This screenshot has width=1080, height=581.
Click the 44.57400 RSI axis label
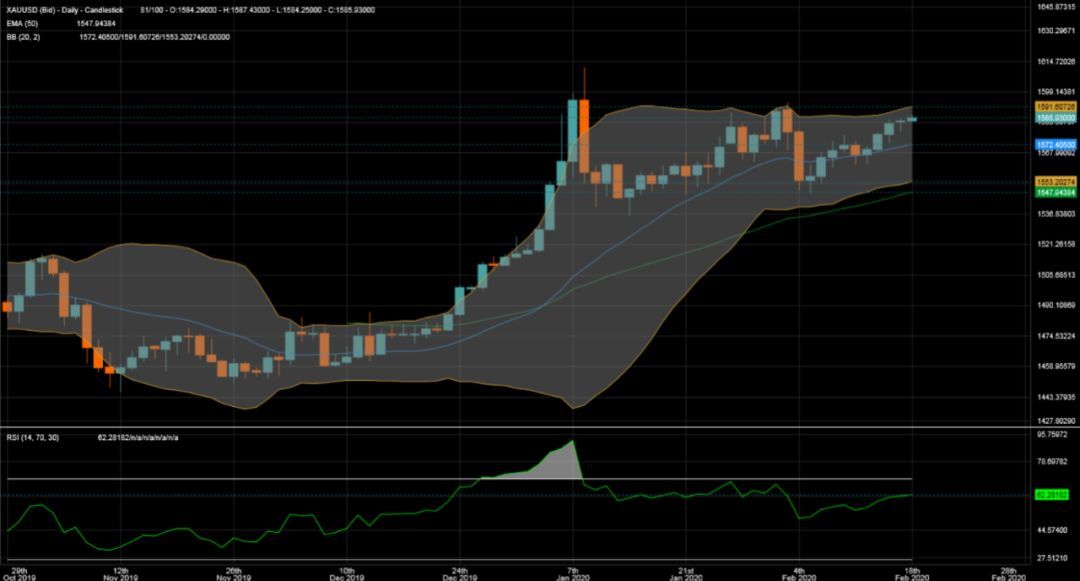1052,530
